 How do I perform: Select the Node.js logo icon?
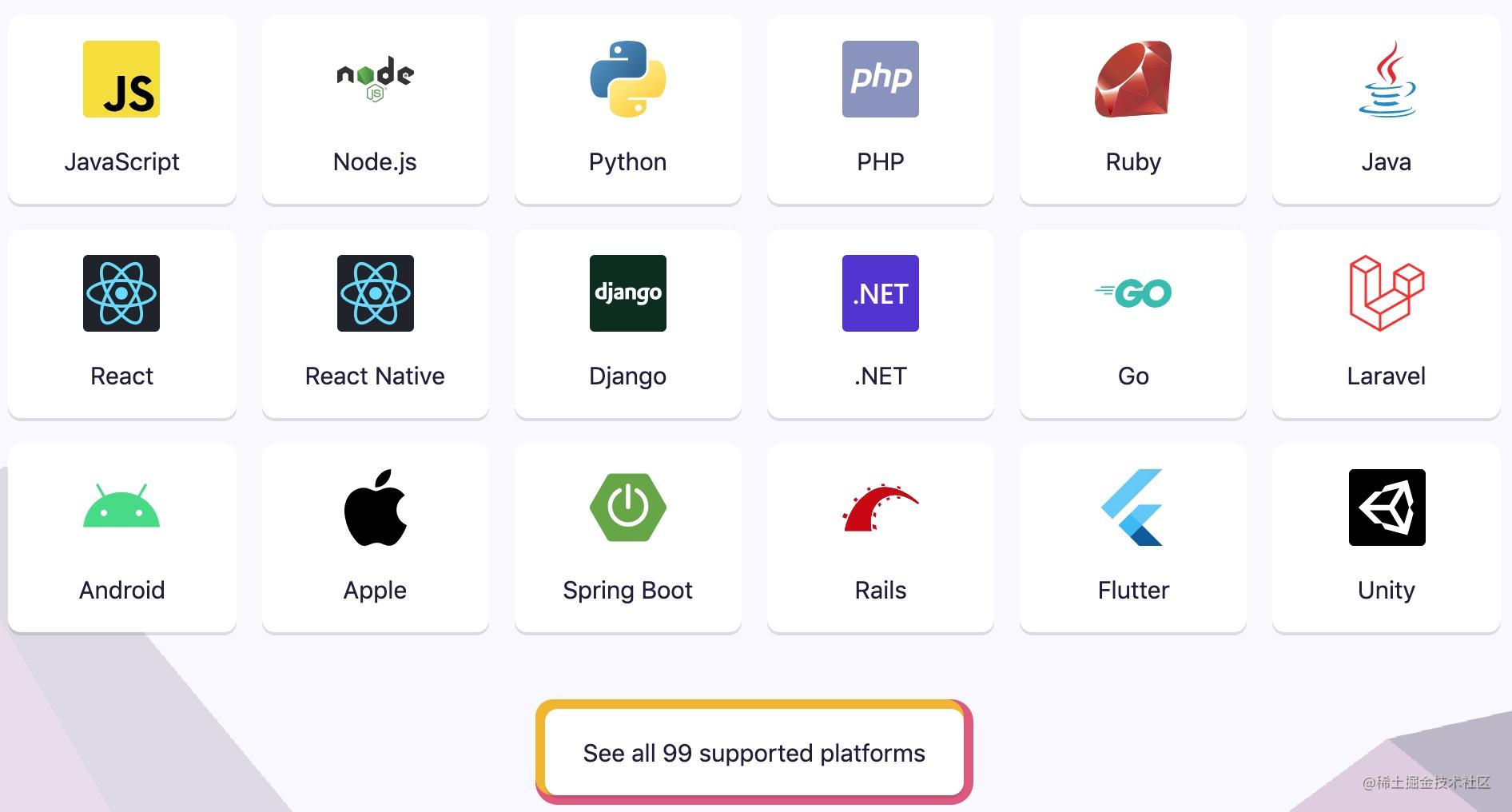coord(375,78)
